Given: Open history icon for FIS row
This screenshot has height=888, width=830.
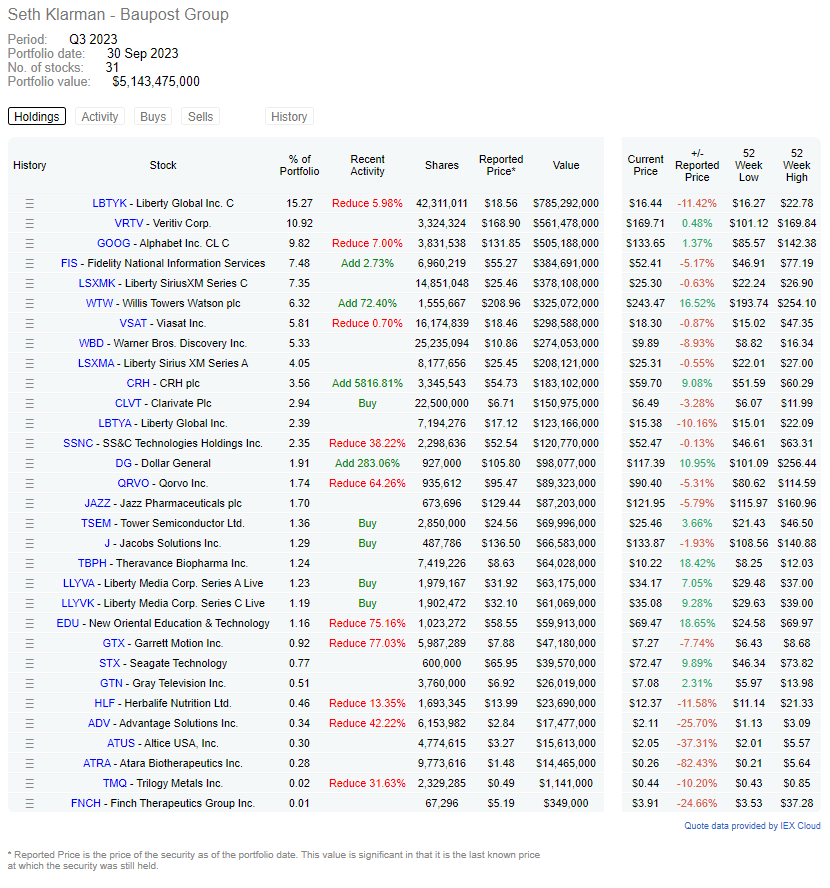Looking at the screenshot, I should click(29, 263).
